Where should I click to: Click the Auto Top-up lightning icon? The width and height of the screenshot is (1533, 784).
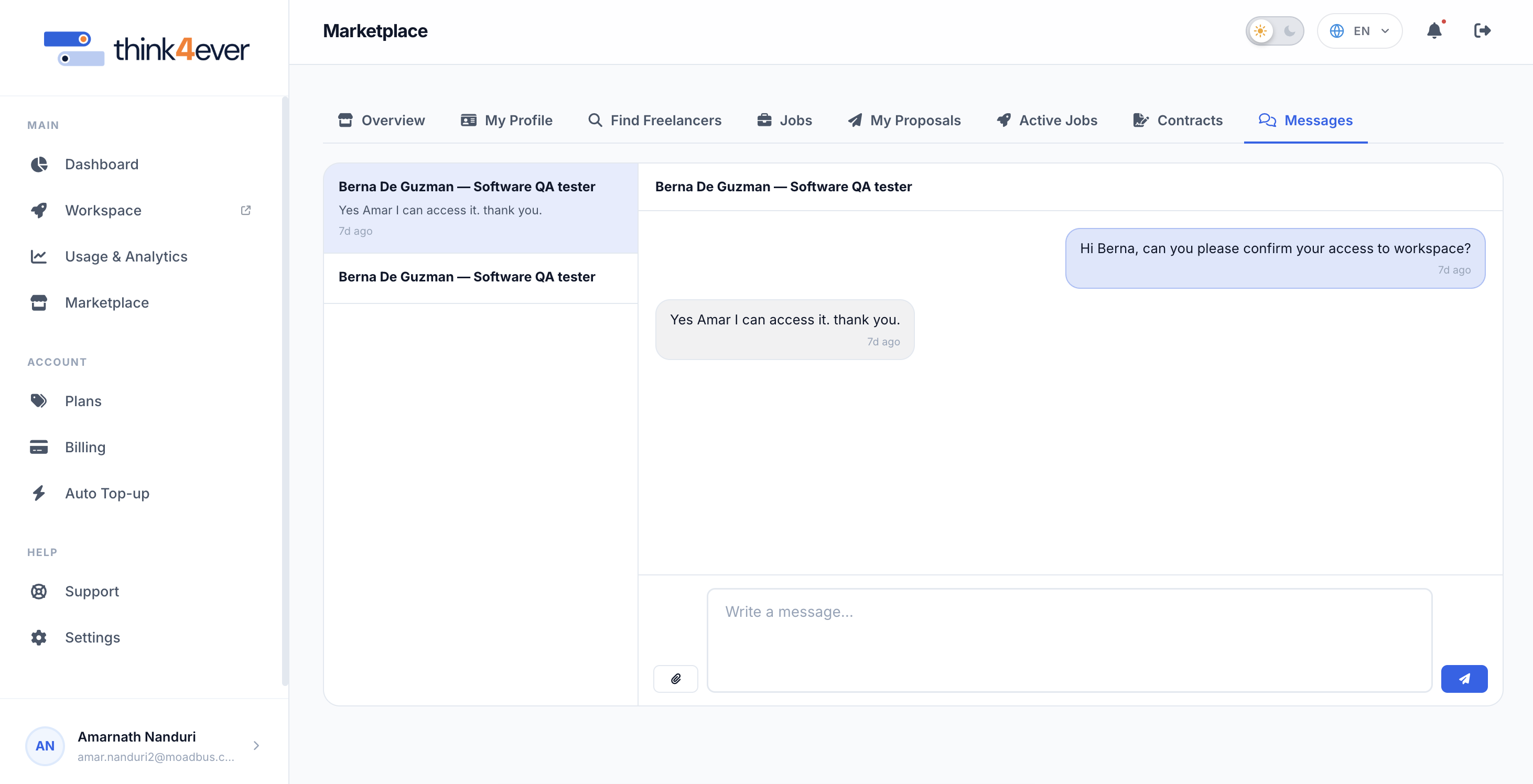click(39, 493)
